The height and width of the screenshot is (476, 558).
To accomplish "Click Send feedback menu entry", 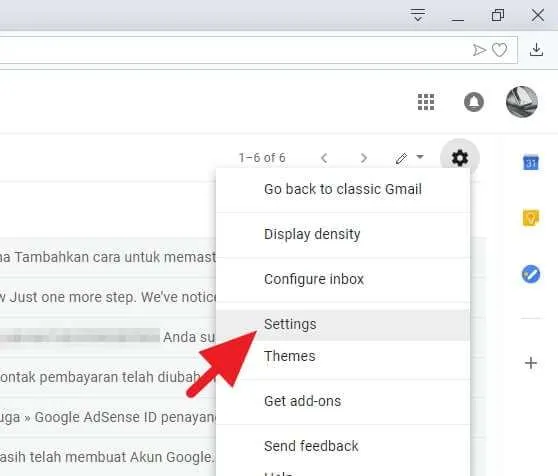I will tap(343, 446).
